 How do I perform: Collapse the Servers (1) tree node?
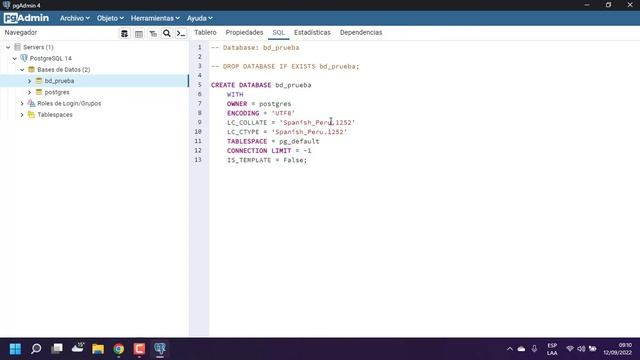8,47
